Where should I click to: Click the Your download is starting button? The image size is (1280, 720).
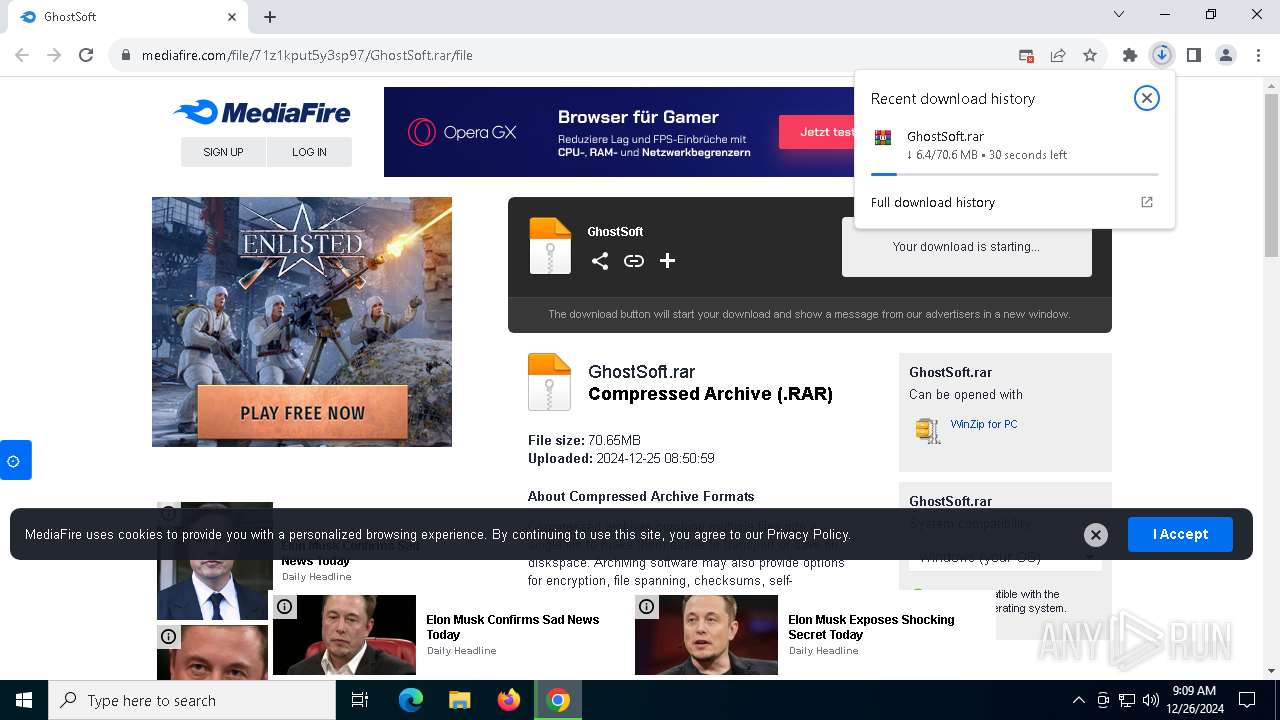pyautogui.click(x=966, y=246)
